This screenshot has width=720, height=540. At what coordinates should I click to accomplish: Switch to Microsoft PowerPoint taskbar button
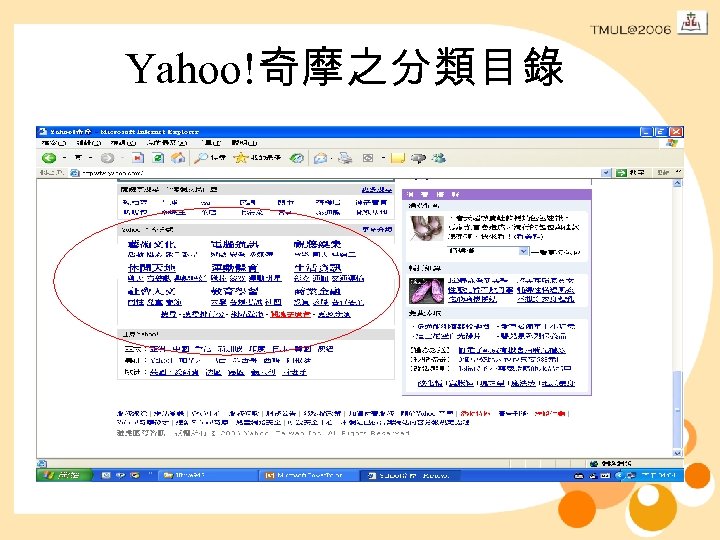309,475
